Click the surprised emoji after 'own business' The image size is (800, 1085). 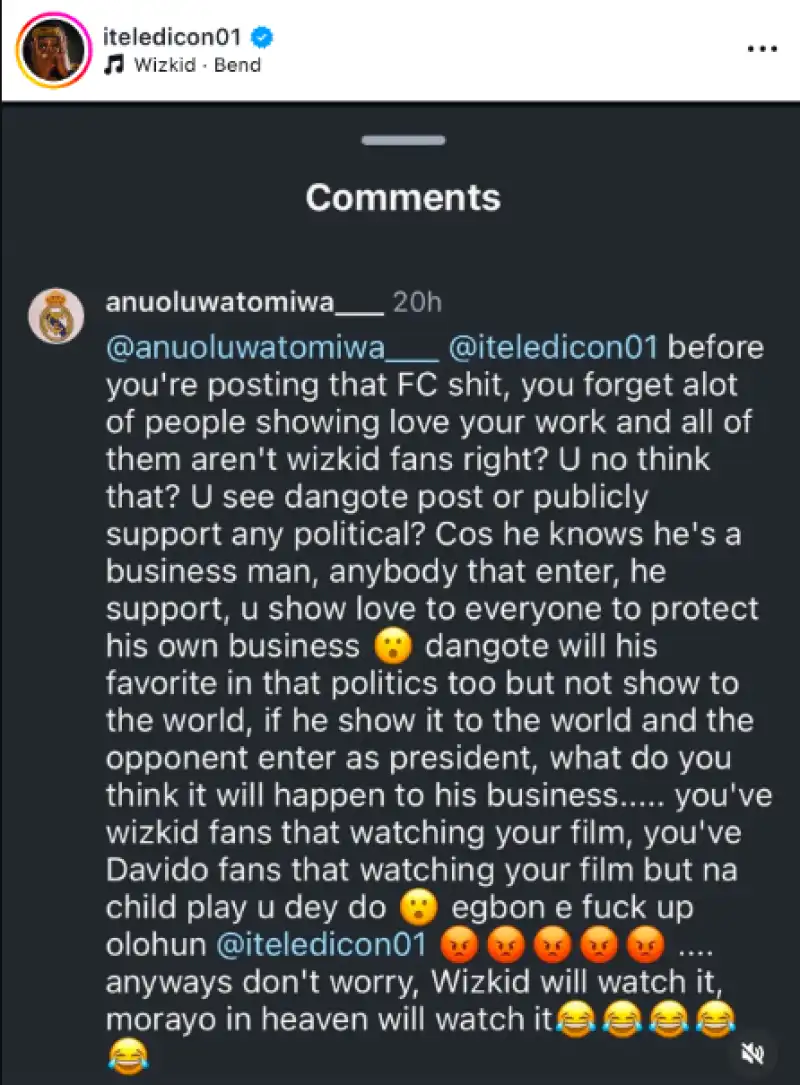pos(393,646)
